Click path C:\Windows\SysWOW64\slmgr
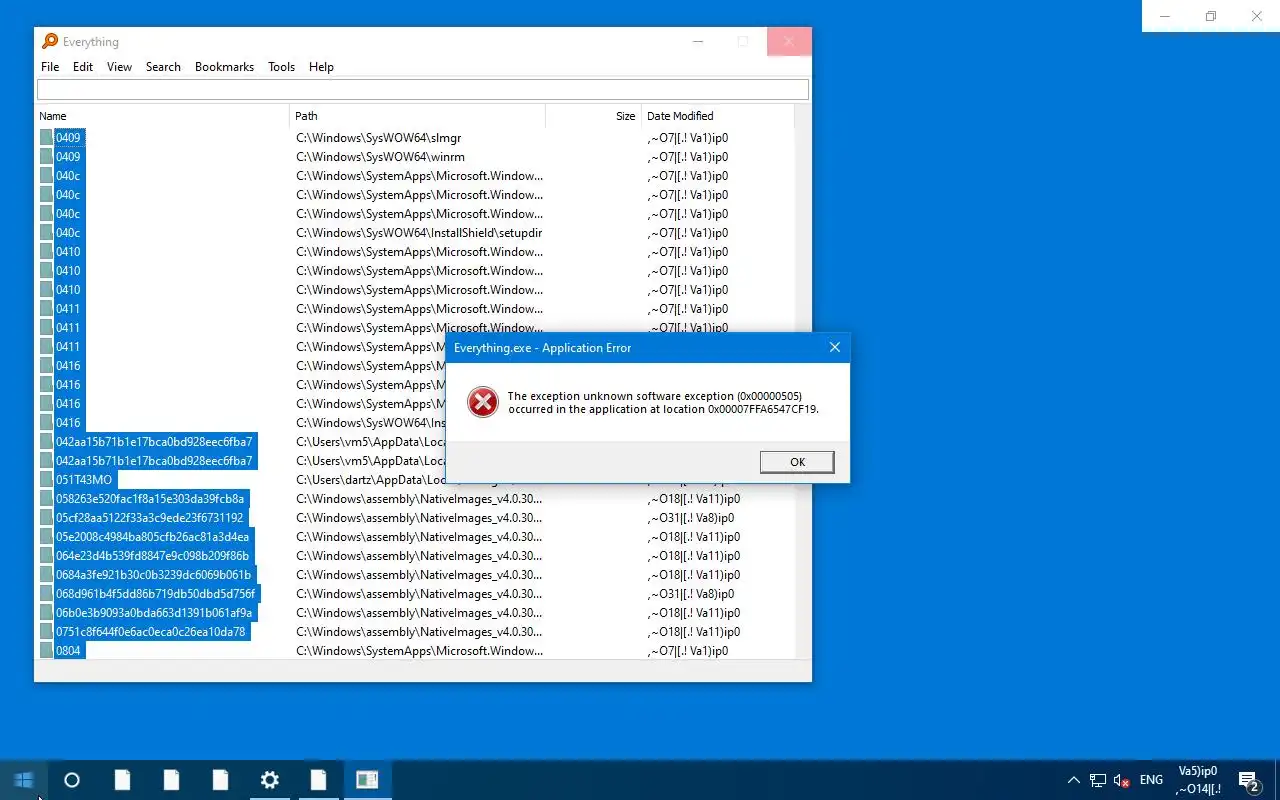Image resolution: width=1280 pixels, height=800 pixels. [x=379, y=138]
